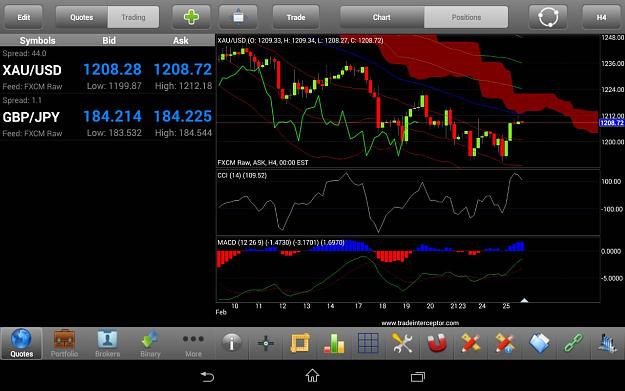
Task: Tap white triangle marker on time axis
Action: (524, 300)
